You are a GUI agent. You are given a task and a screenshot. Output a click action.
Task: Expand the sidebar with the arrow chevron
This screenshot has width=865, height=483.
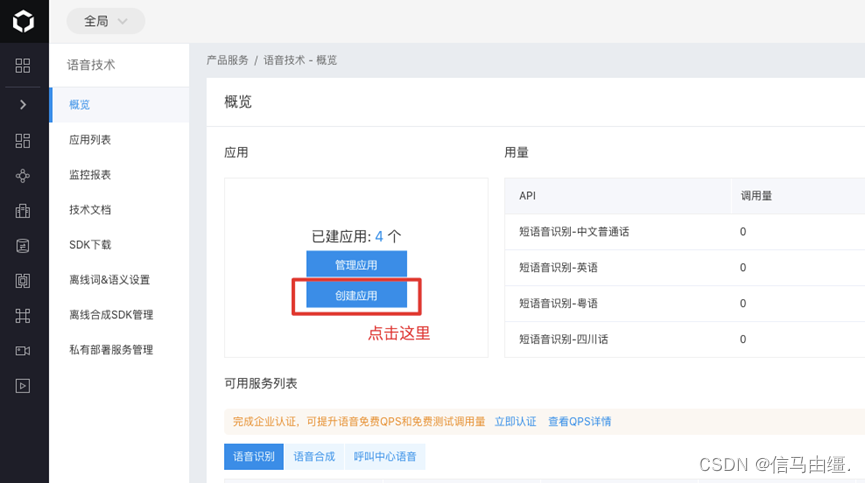point(23,104)
